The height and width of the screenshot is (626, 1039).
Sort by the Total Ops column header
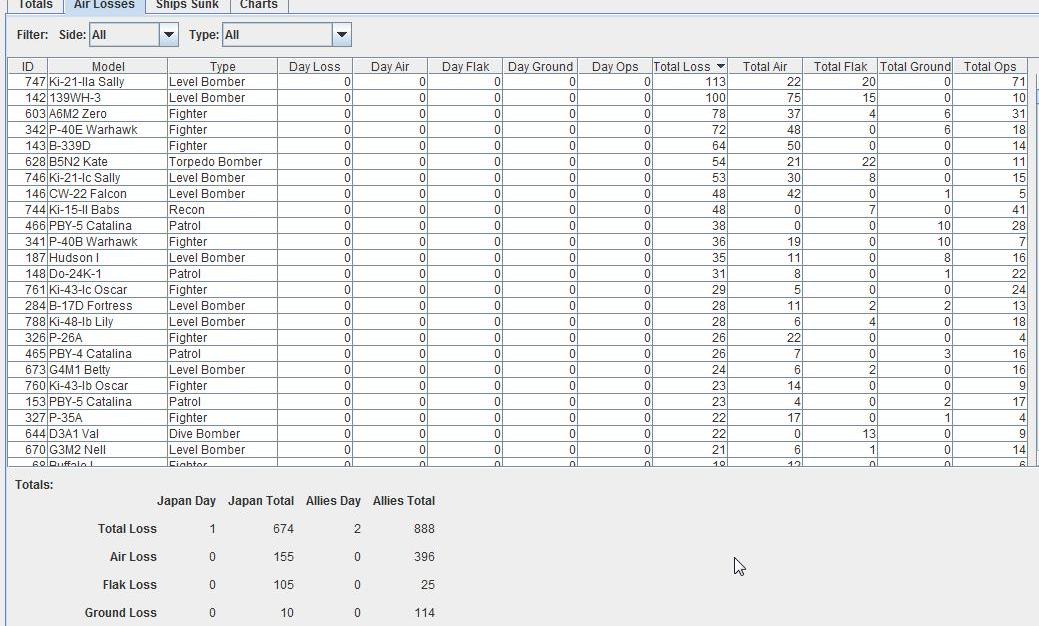click(990, 66)
